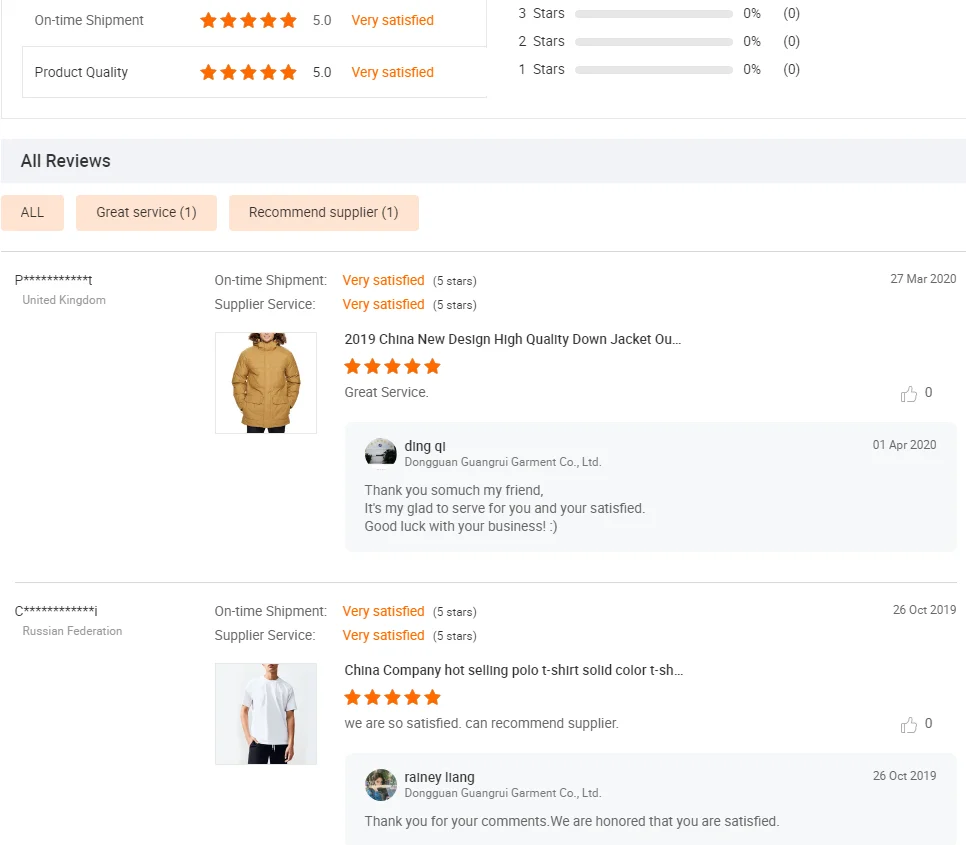Open the white polo t-shirt product thumbnail
966x845 pixels.
coord(266,714)
